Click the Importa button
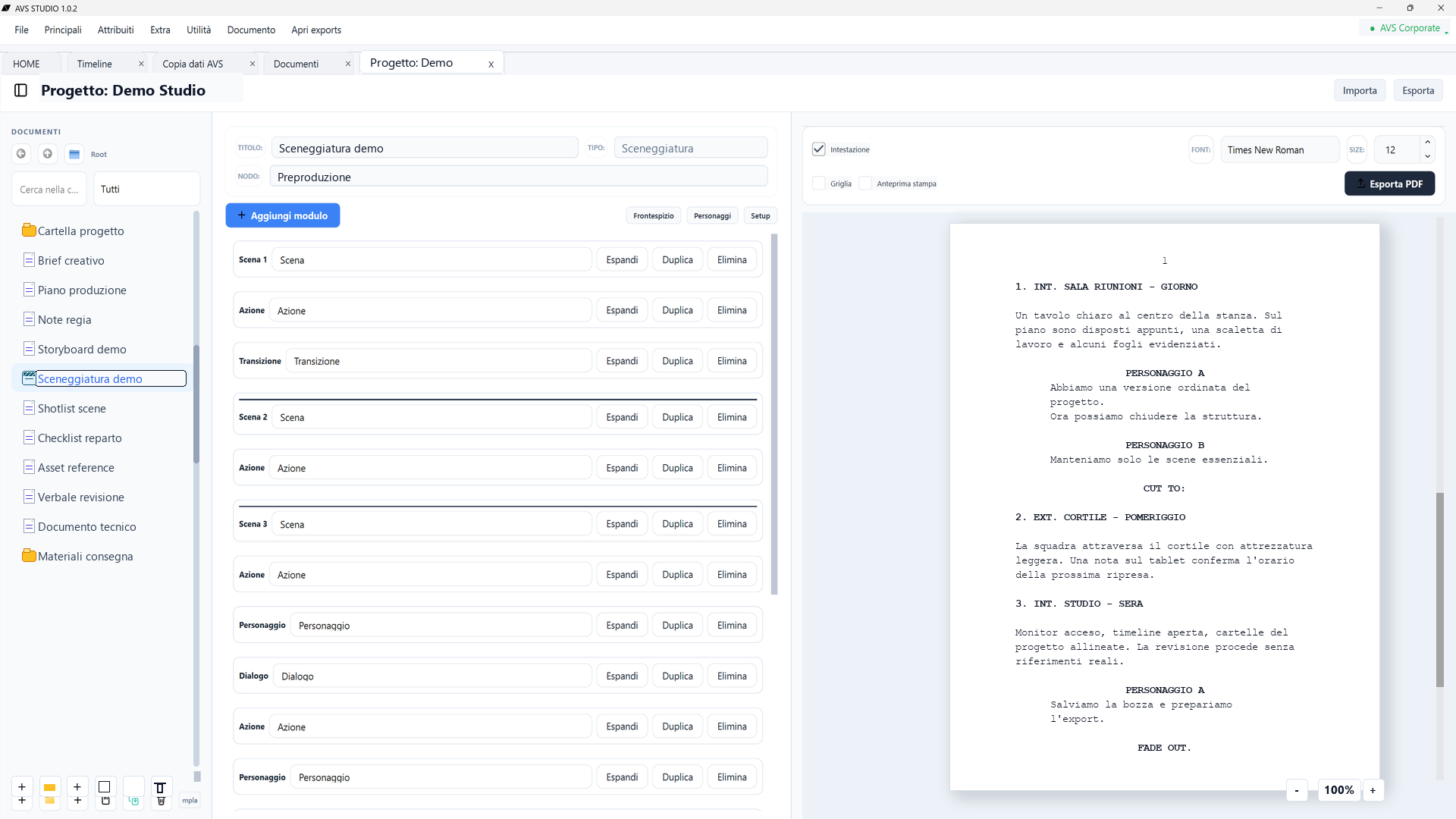 coord(1360,90)
